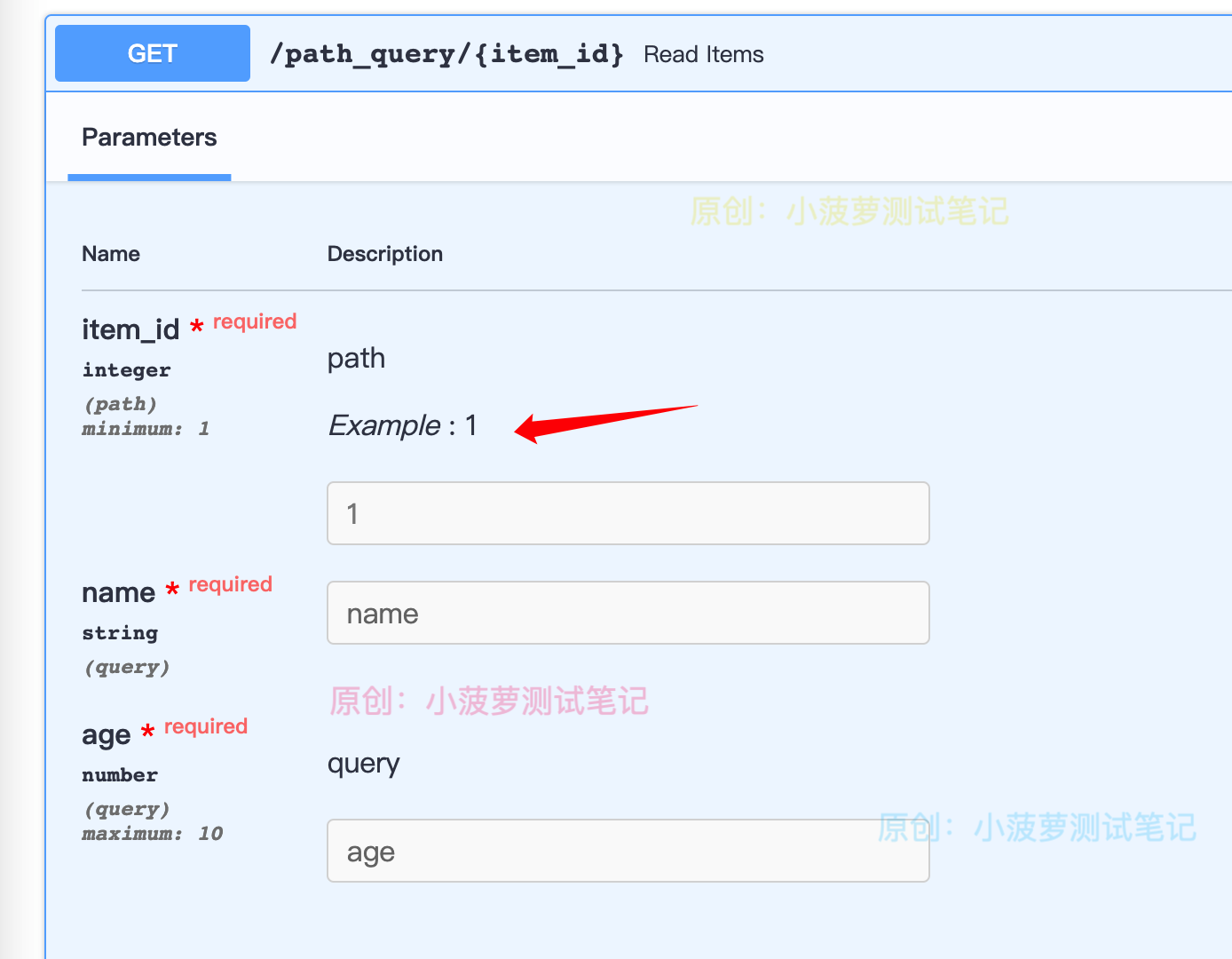Click the Read Items summary text
The width and height of the screenshot is (1232, 959).
[704, 54]
